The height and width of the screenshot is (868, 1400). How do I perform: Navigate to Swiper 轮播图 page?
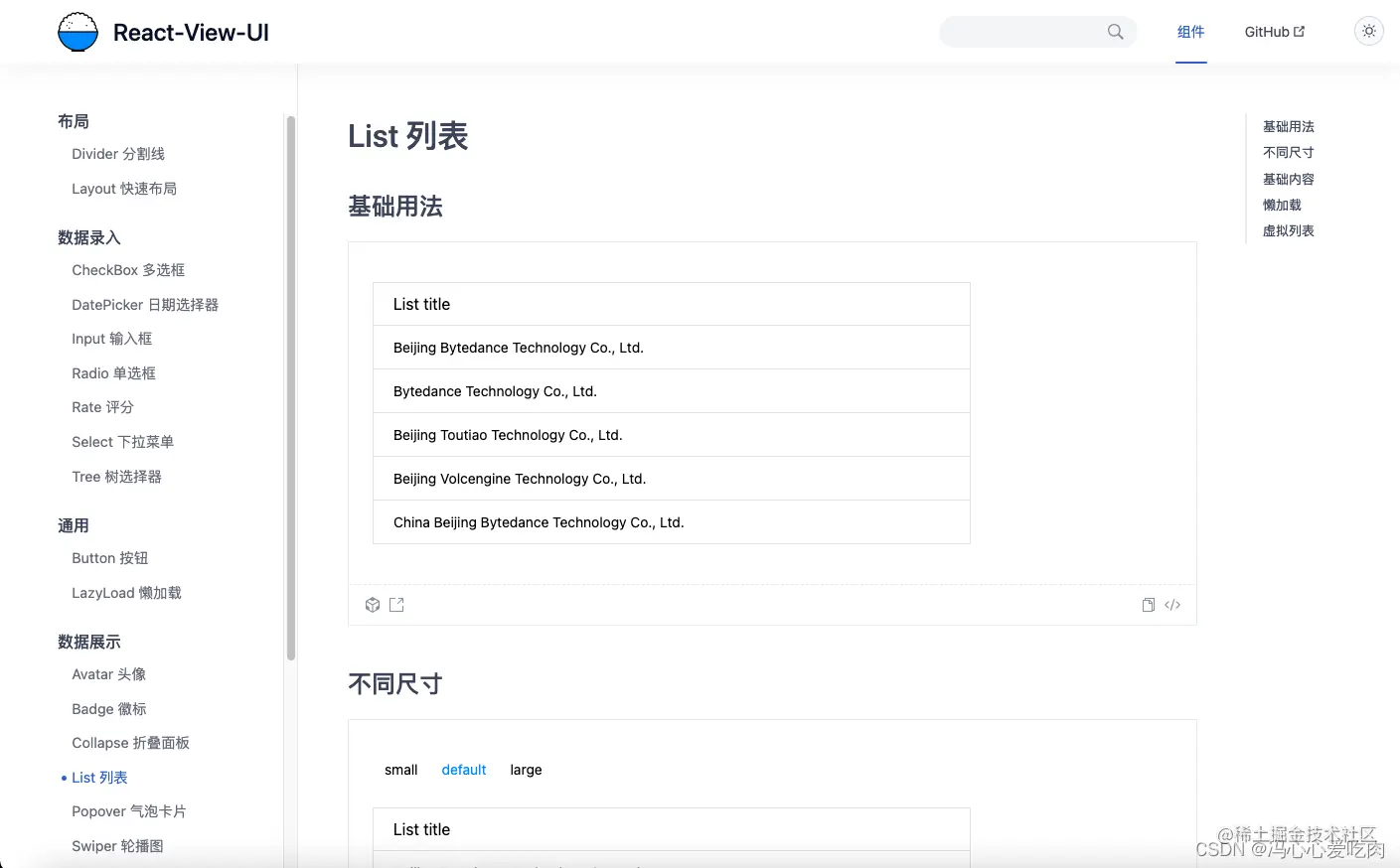coord(117,846)
